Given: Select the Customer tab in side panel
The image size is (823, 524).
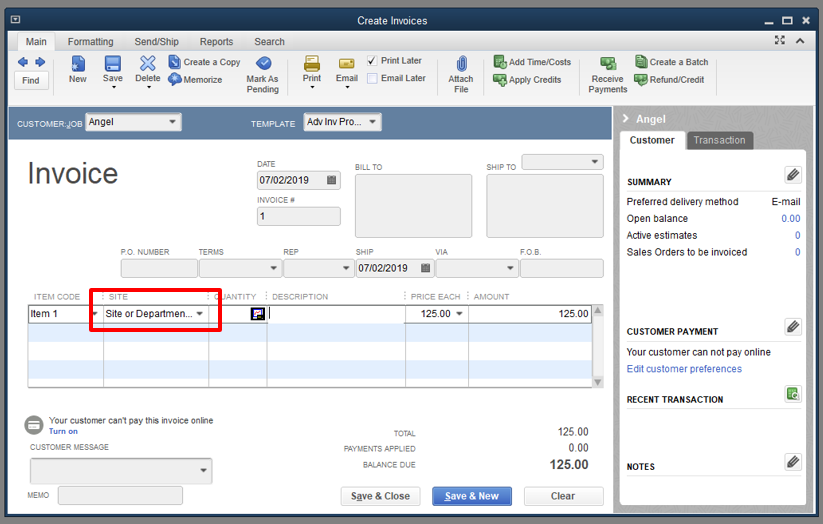Looking at the screenshot, I should pyautogui.click(x=652, y=140).
